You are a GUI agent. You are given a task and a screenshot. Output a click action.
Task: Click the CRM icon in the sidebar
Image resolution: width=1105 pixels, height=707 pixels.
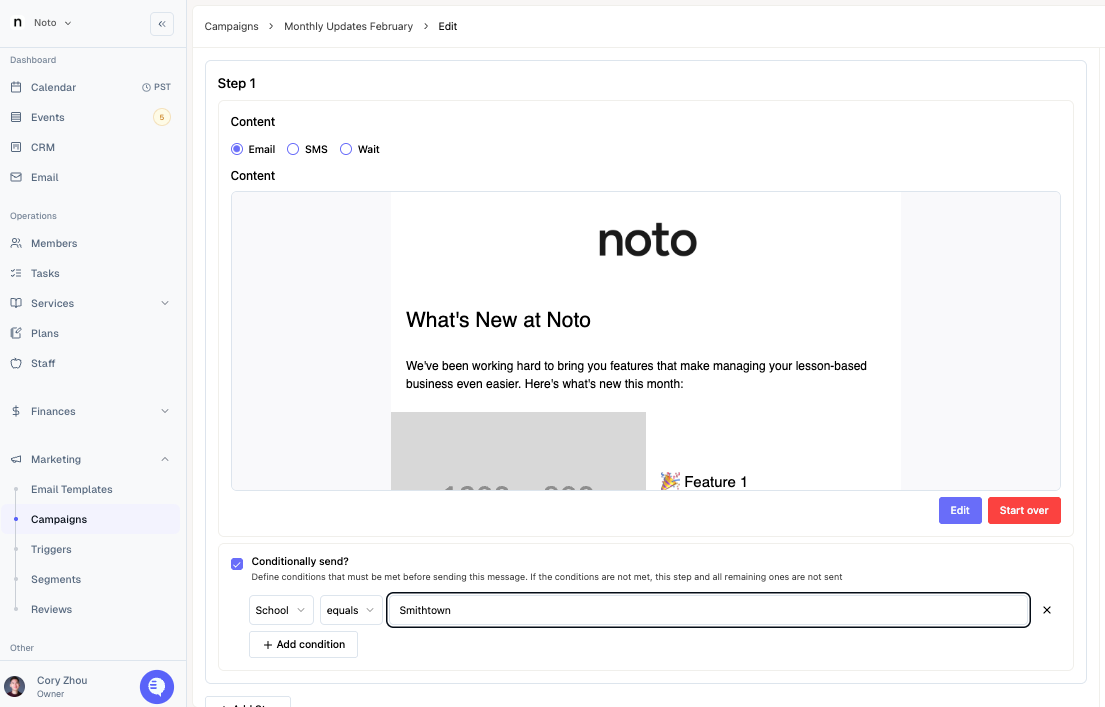tap(16, 147)
